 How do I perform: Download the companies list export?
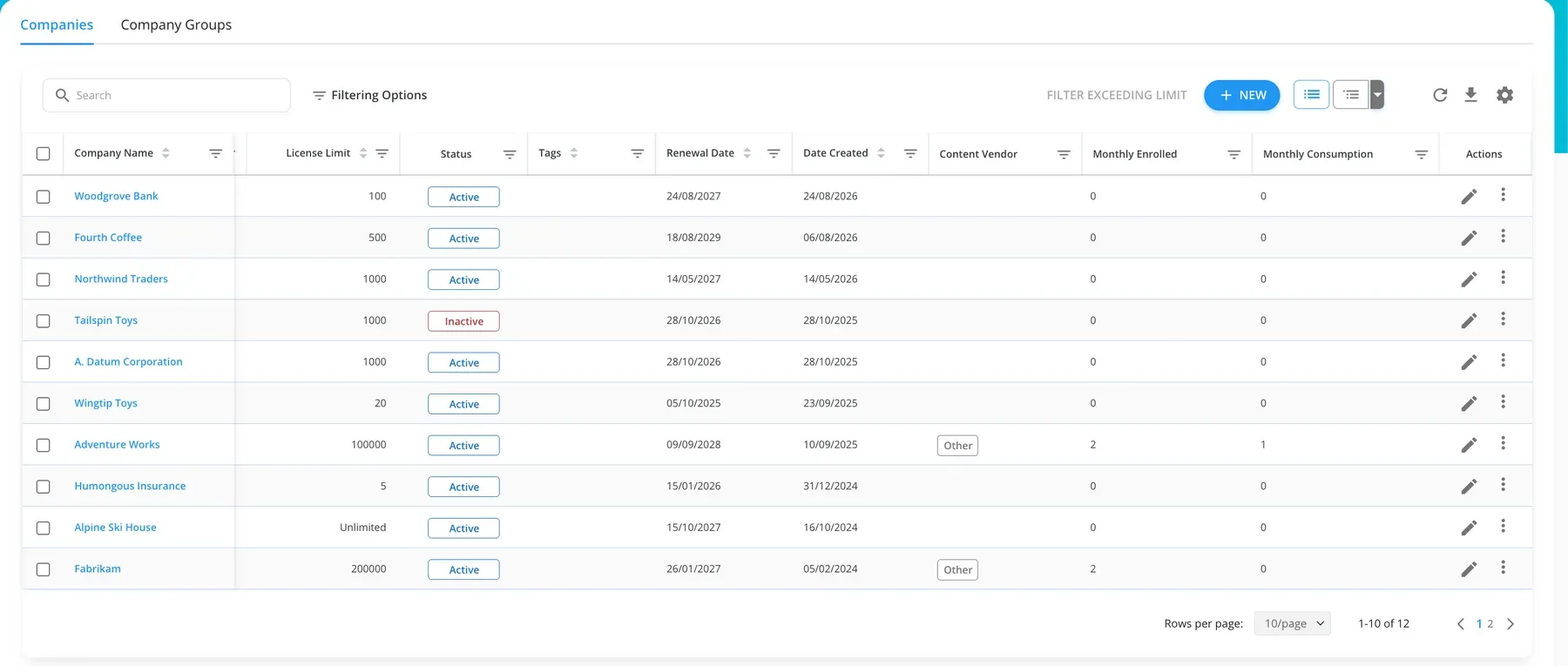1470,95
